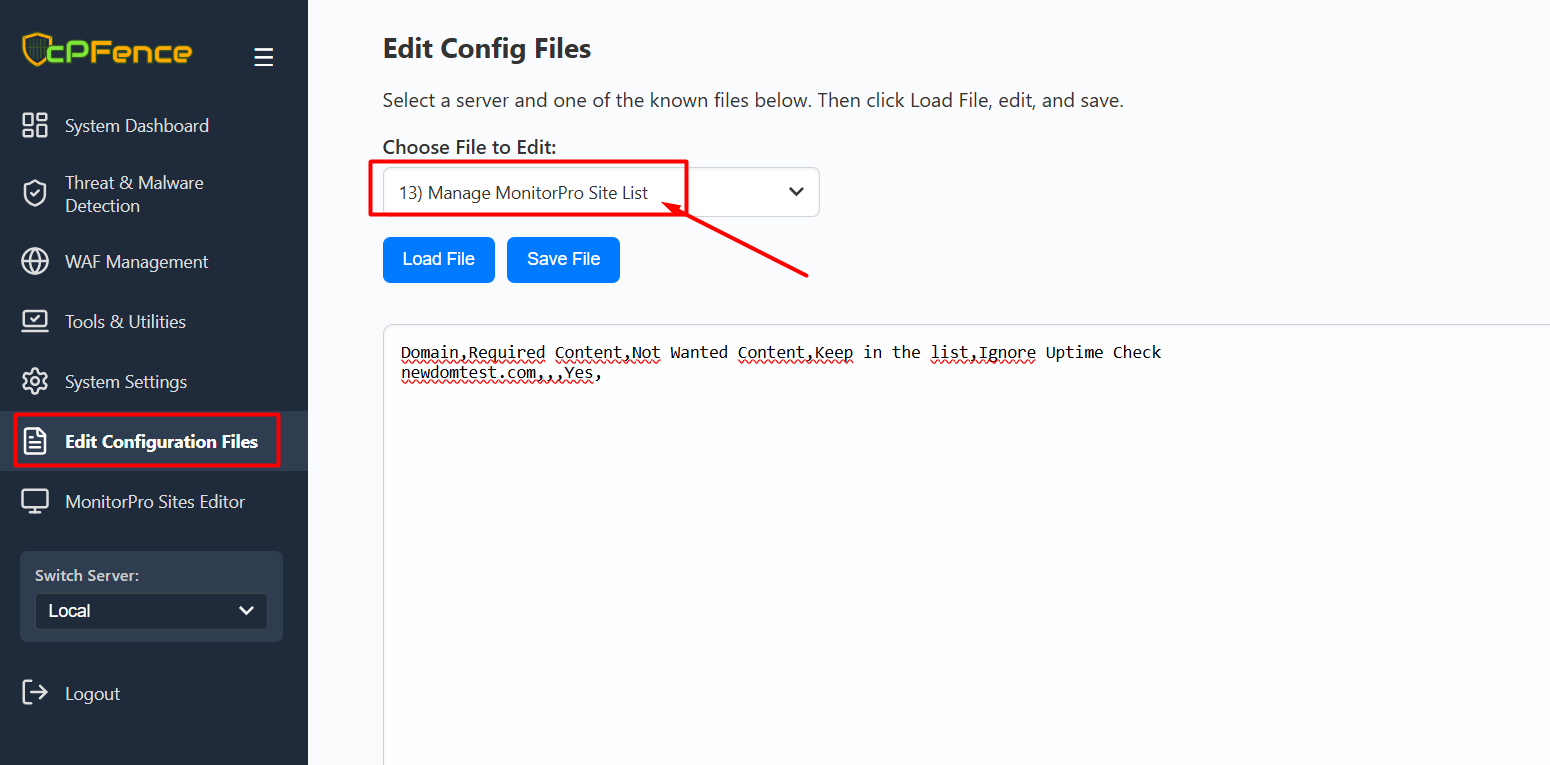Click the Edit Configuration Files document icon
Viewport: 1550px width, 765px height.
click(x=35, y=441)
